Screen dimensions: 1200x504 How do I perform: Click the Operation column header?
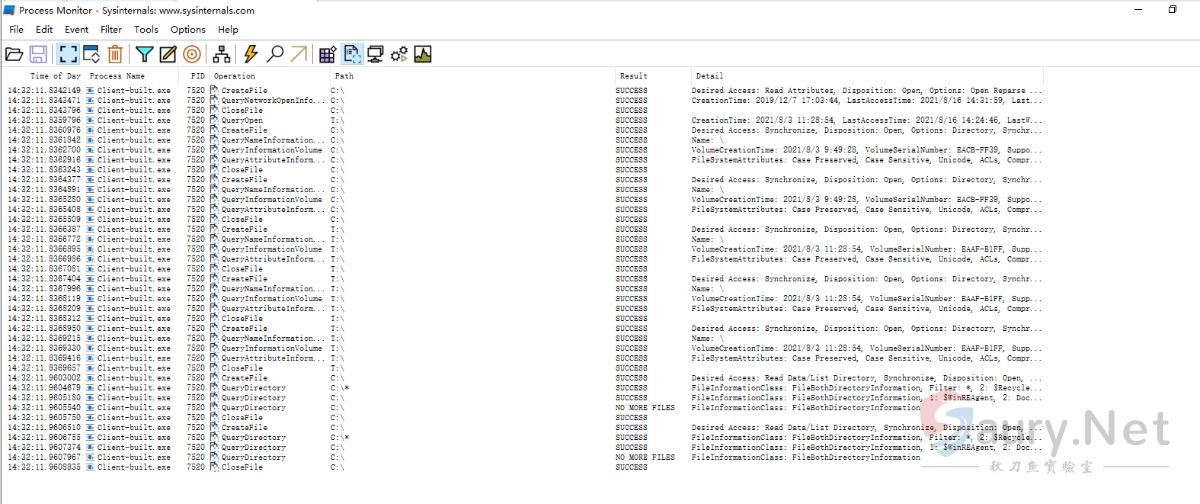tap(235, 76)
